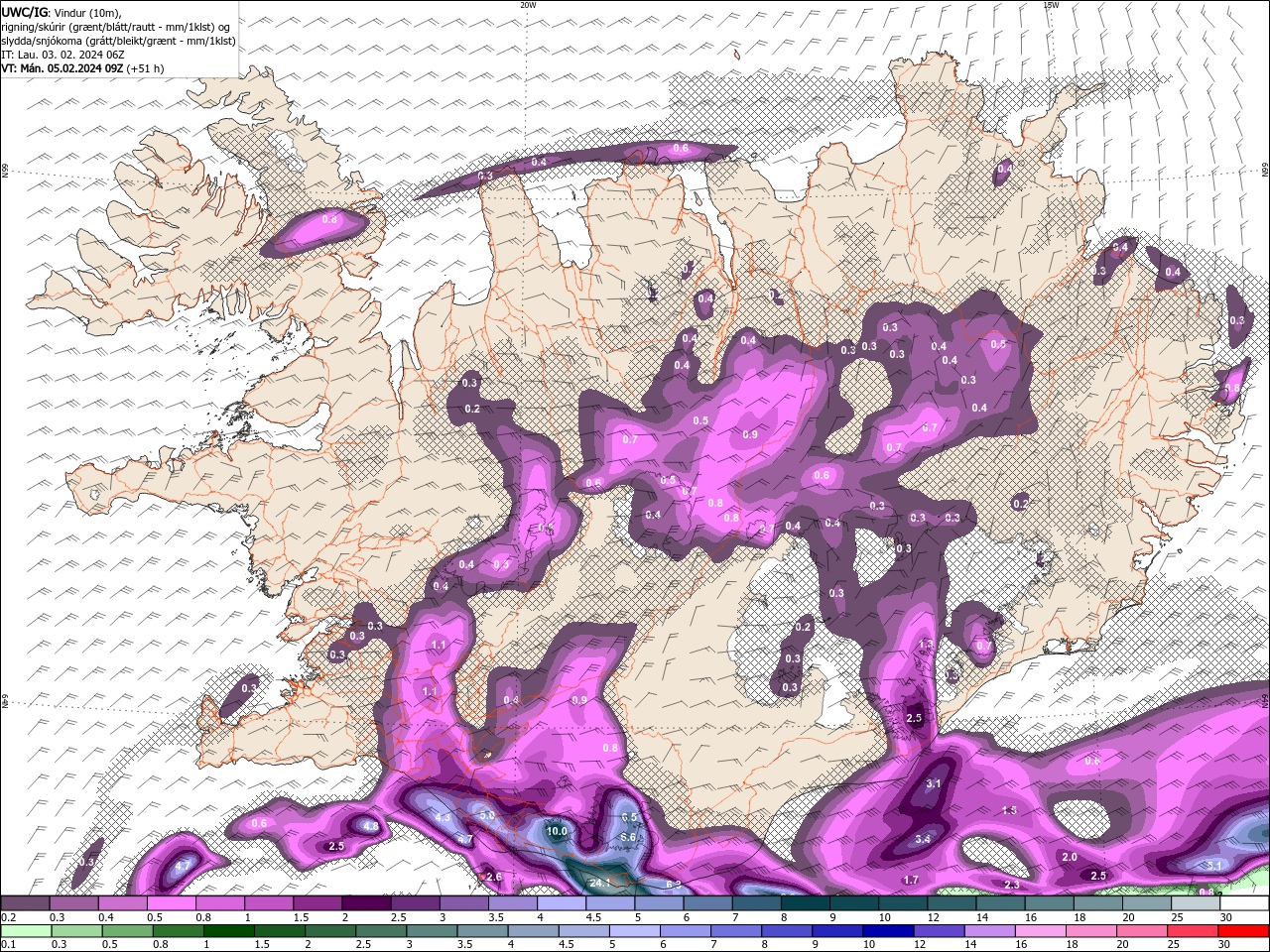Image resolution: width=1270 pixels, height=952 pixels.
Task: Select the '(+51 h)' forecast offset text
Action: (145, 68)
